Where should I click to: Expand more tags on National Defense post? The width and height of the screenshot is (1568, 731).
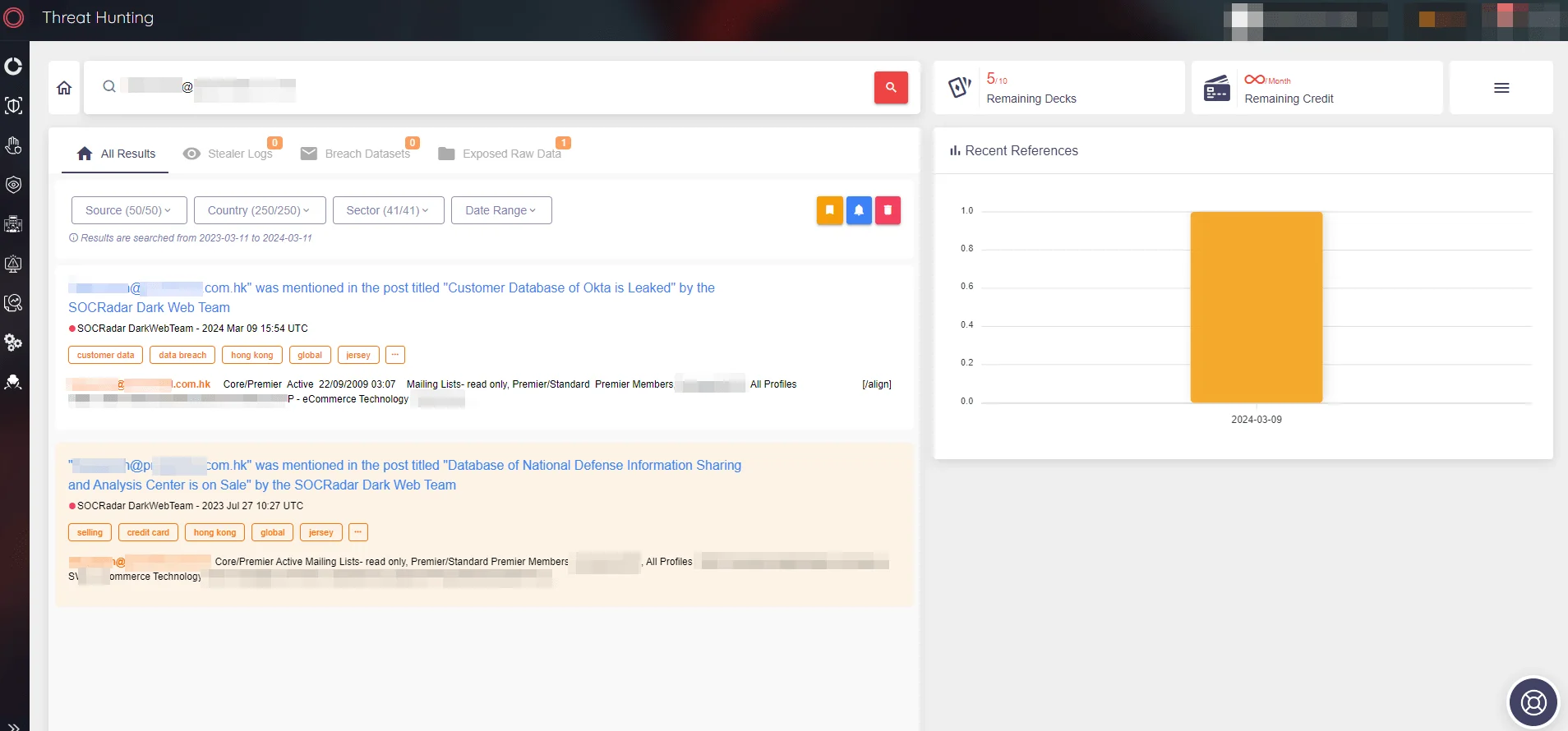pos(358,532)
